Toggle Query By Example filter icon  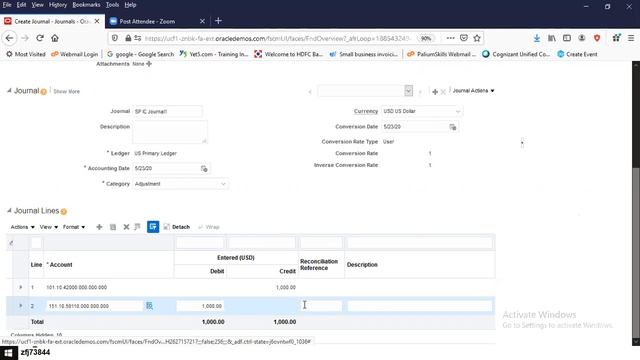(153, 227)
